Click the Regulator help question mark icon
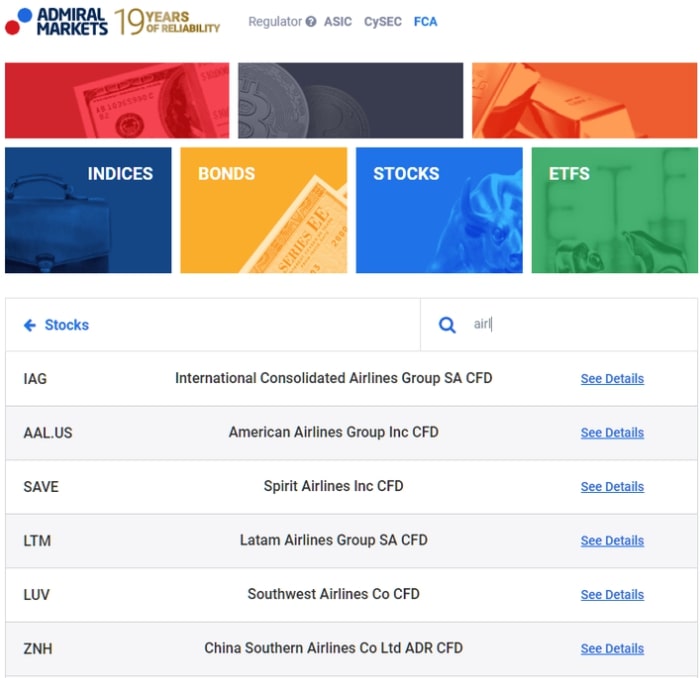Viewport: 700px width, 678px height. coord(311,21)
